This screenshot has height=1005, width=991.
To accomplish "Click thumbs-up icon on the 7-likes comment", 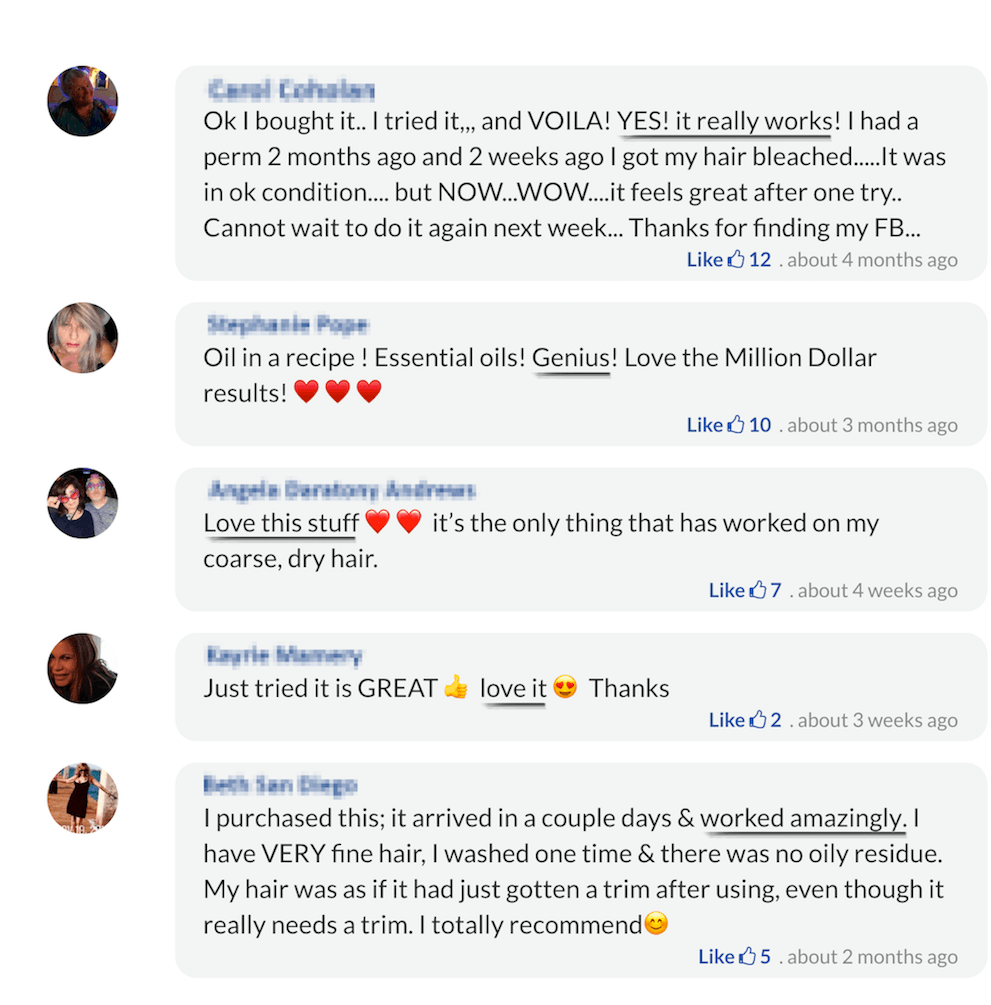I will (x=758, y=591).
